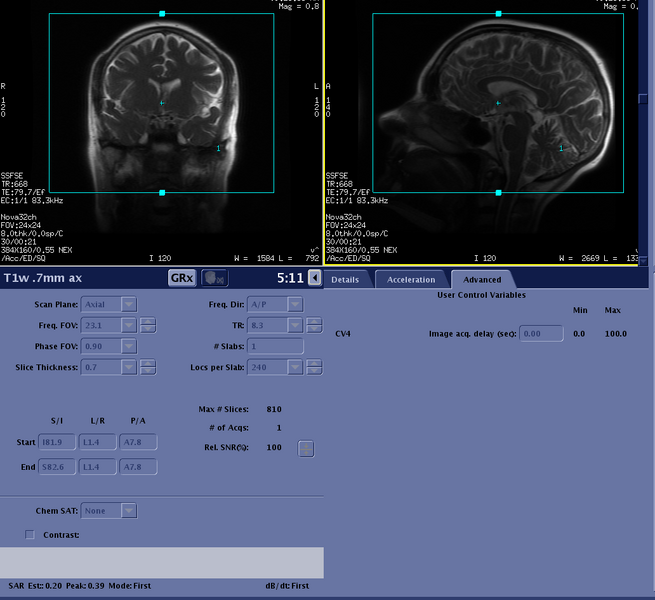The width and height of the screenshot is (655, 600).
Task: Click the scrollbar down arrow of sagittal viewport
Action: click(643, 261)
